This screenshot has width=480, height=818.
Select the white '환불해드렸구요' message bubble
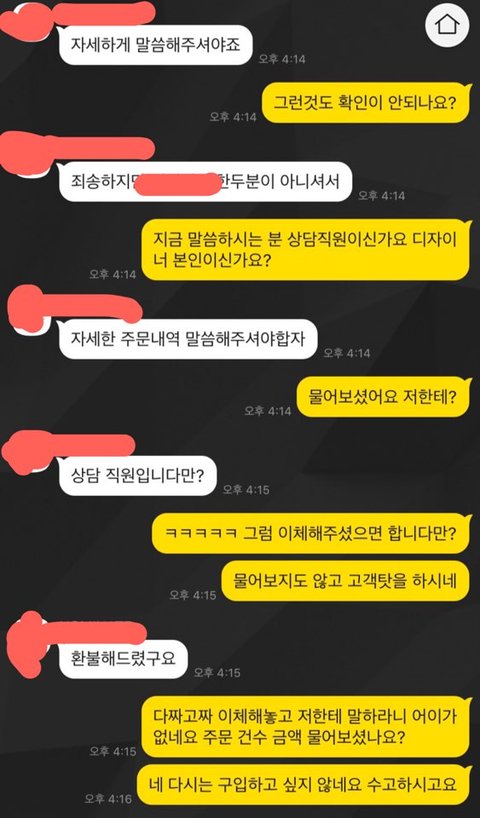coord(123,659)
